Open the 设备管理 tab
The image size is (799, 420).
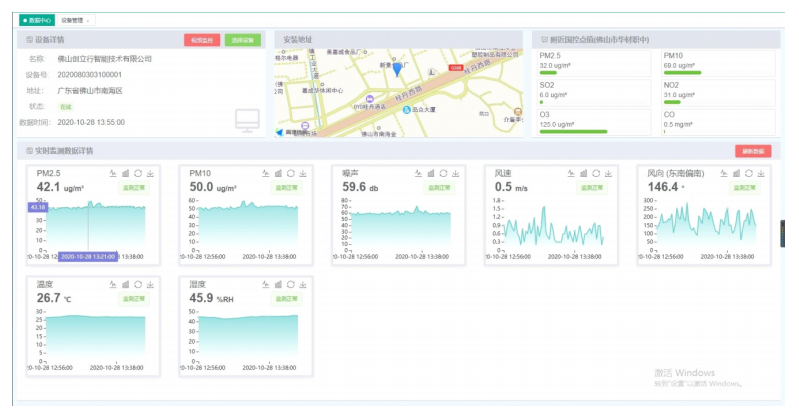[x=72, y=20]
